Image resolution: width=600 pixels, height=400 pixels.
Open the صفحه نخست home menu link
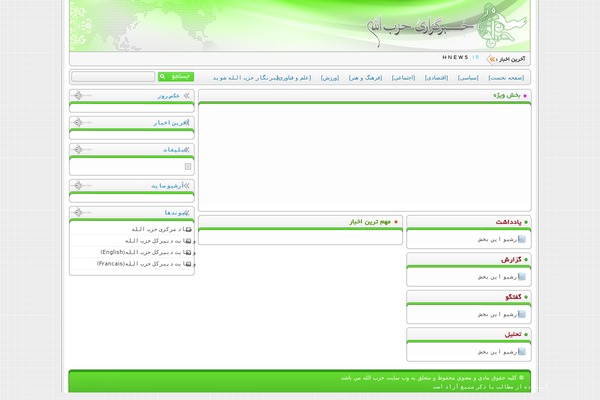point(506,78)
